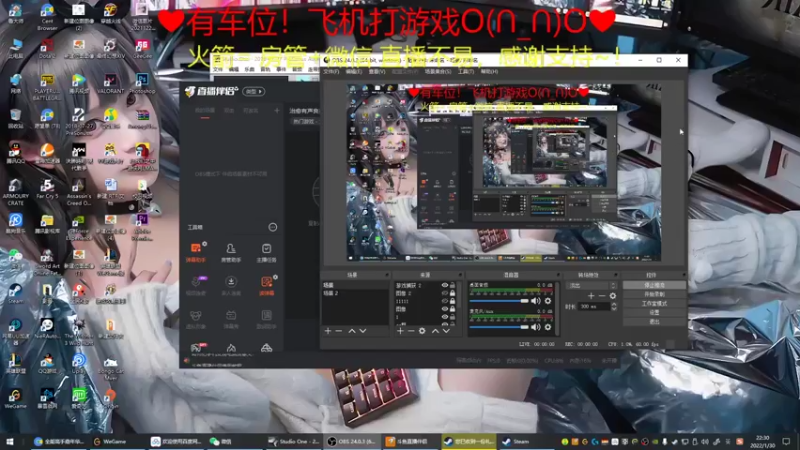Toggle visibility eye of 图像 2 source

tap(444, 293)
